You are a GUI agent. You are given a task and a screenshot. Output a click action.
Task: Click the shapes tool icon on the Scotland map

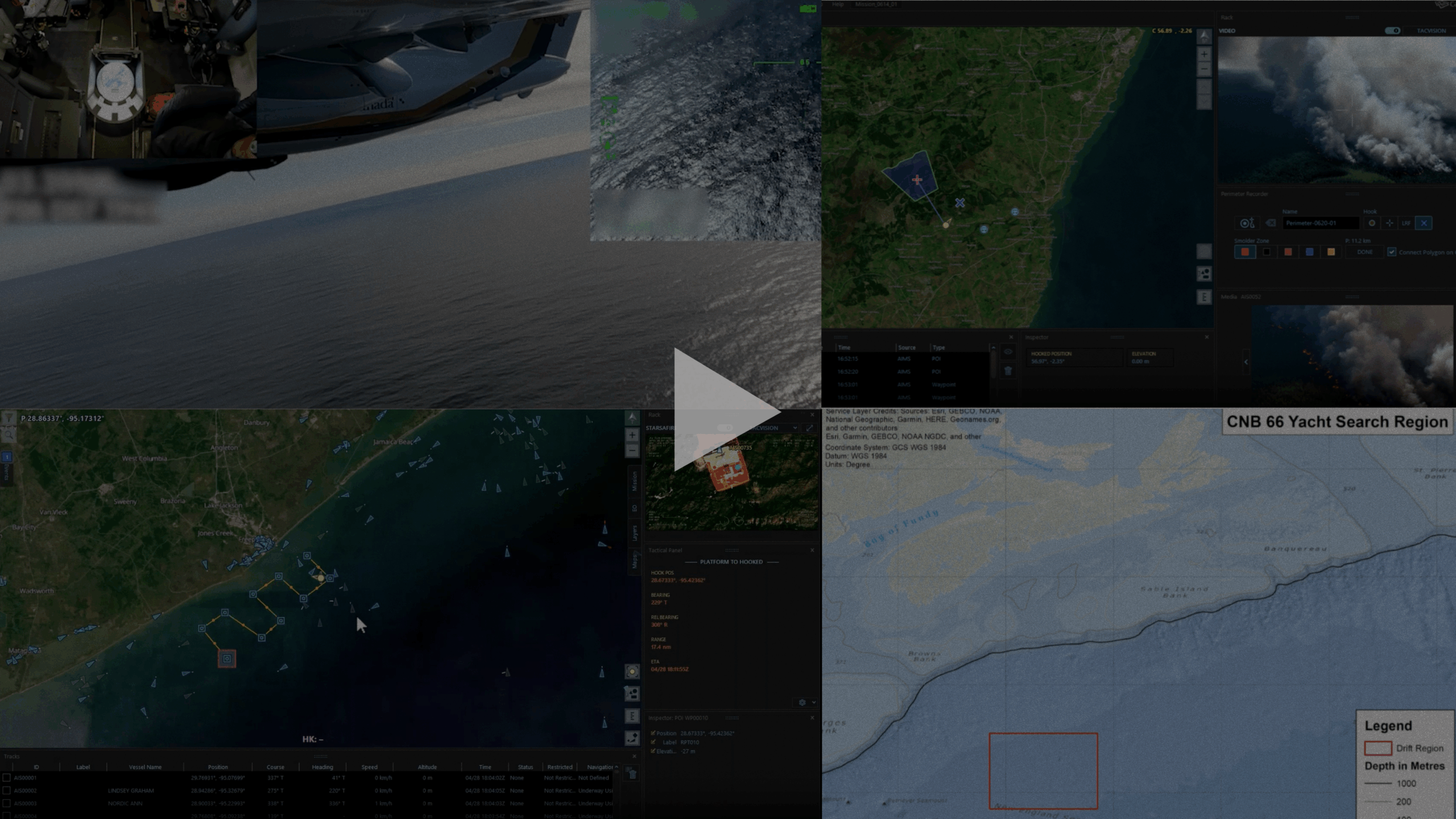(1204, 274)
